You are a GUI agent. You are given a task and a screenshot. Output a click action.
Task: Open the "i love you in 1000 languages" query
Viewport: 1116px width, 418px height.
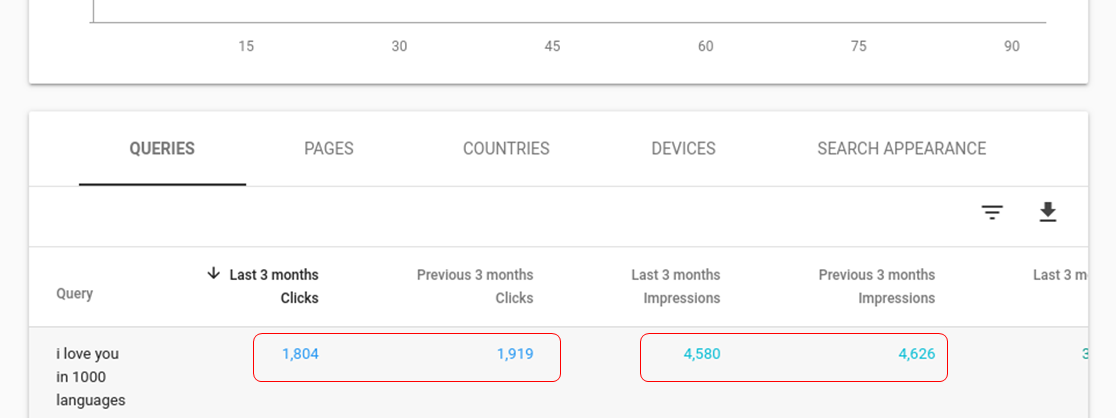tap(88, 377)
